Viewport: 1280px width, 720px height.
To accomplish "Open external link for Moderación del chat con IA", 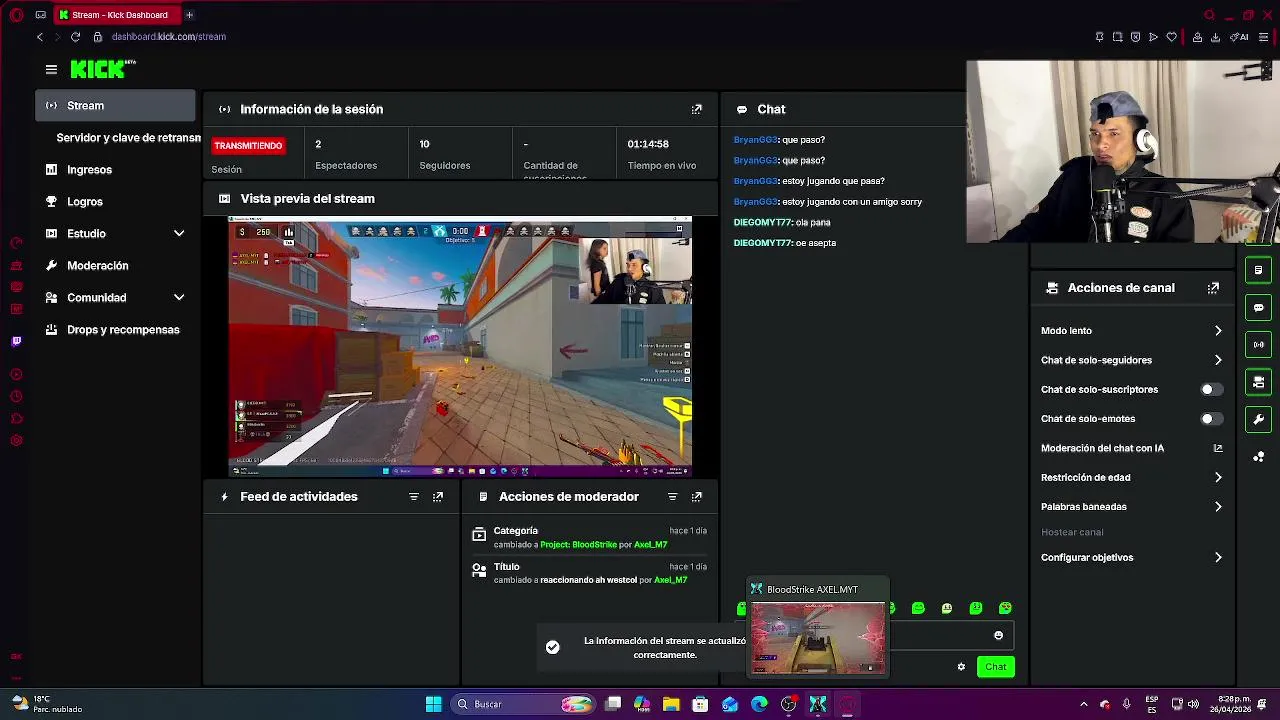I will click(1218, 448).
